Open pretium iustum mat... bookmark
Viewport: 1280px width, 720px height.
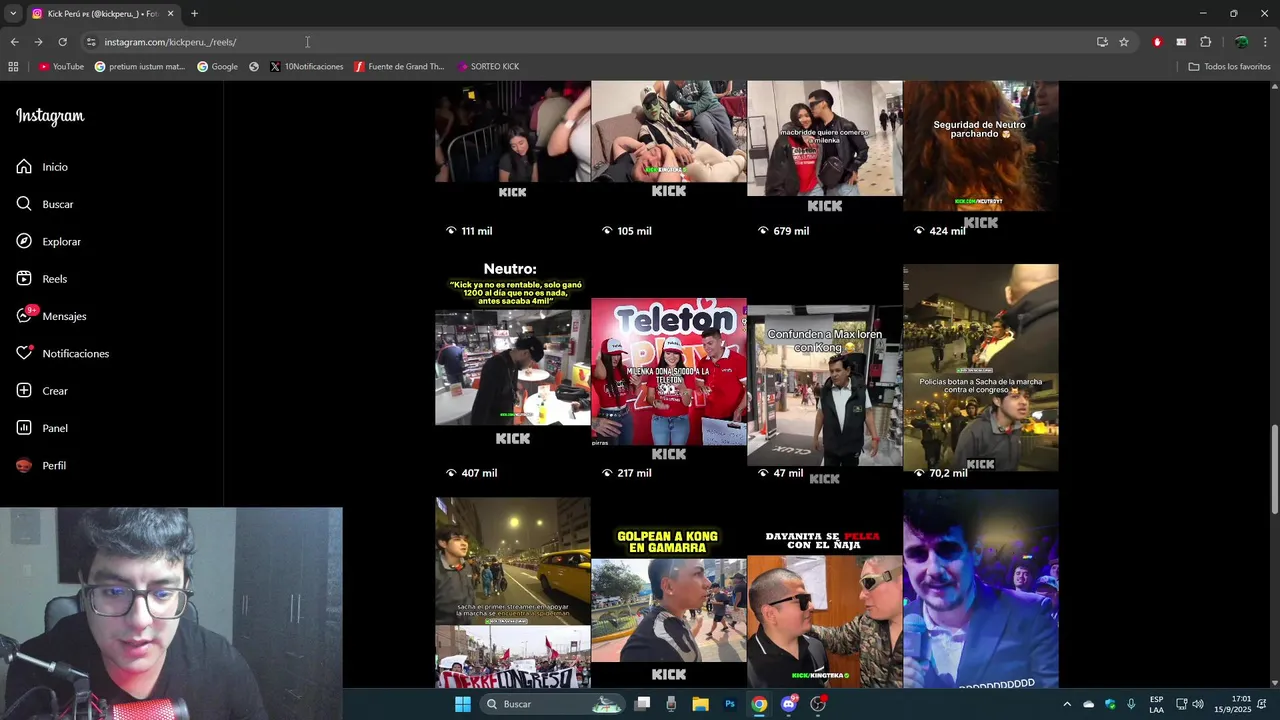140,66
